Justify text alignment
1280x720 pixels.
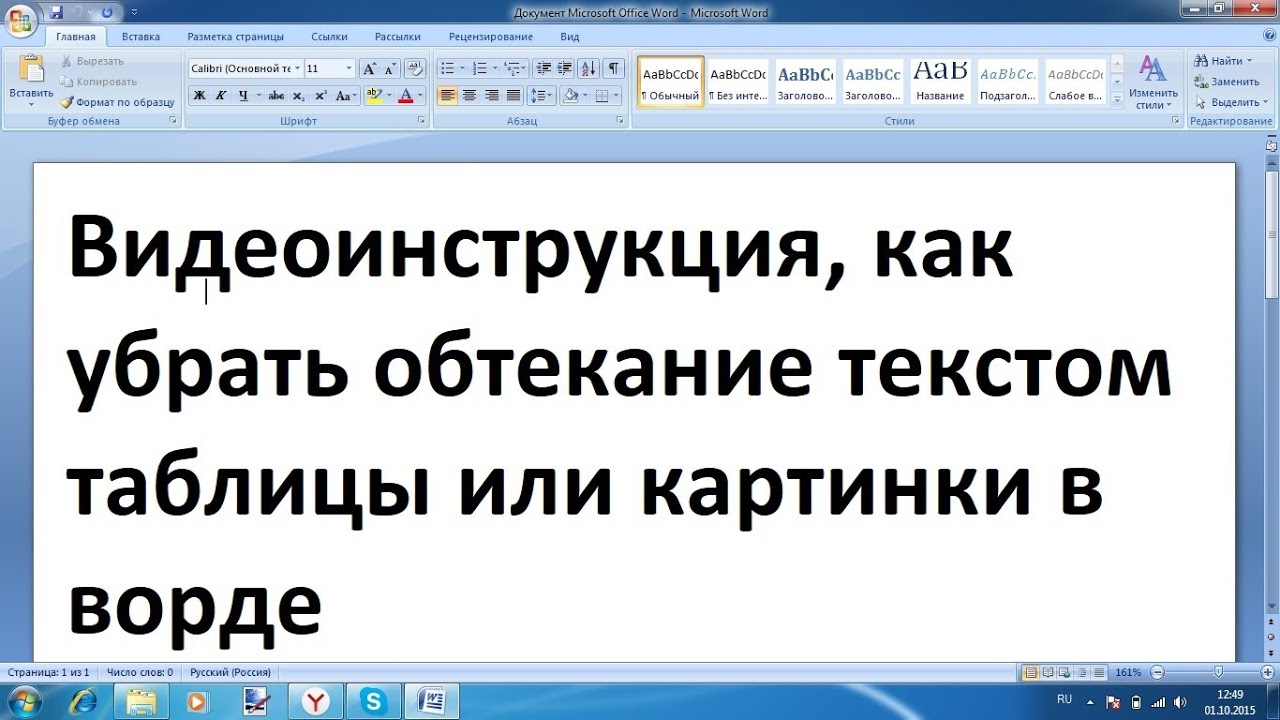pyautogui.click(x=513, y=96)
